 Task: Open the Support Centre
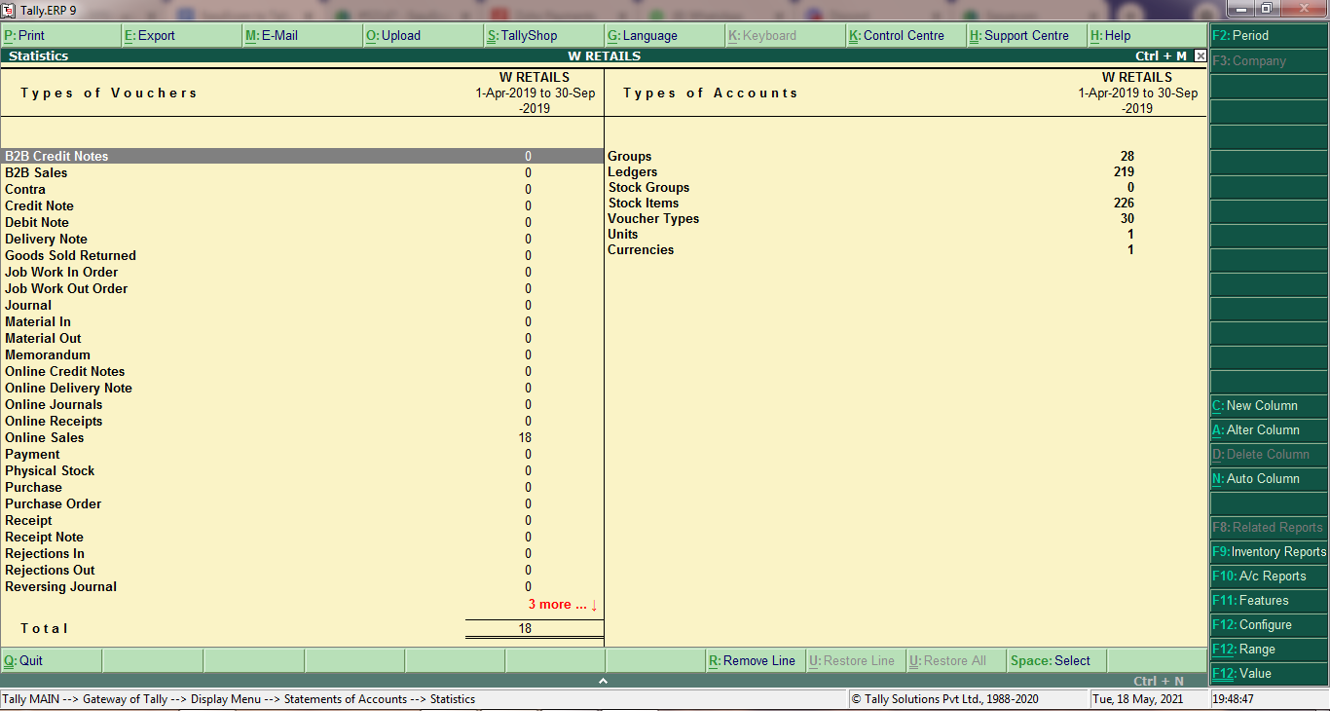(1027, 35)
